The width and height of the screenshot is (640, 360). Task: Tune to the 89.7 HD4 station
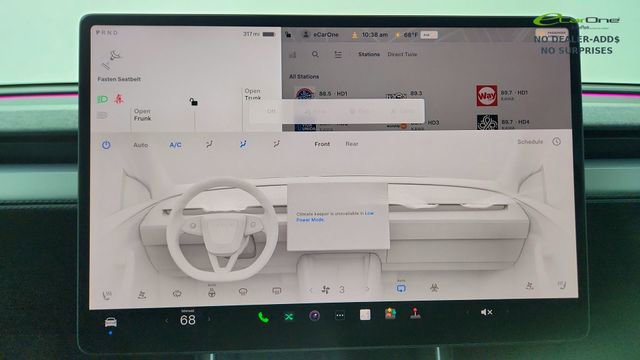coord(503,122)
